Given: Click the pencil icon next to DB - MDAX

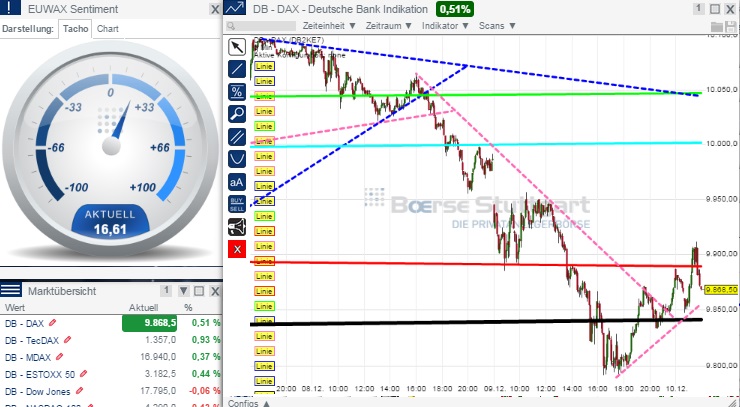Looking at the screenshot, I should click(x=59, y=357).
